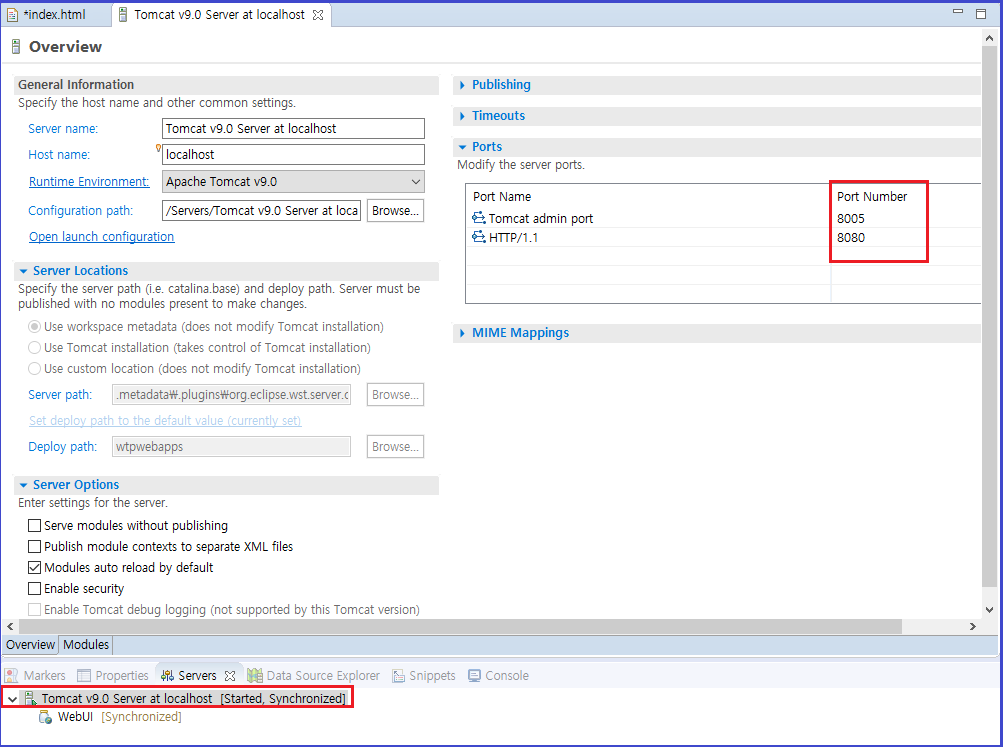This screenshot has height=747, width=1003.
Task: Click the Server path field
Action: (232, 395)
